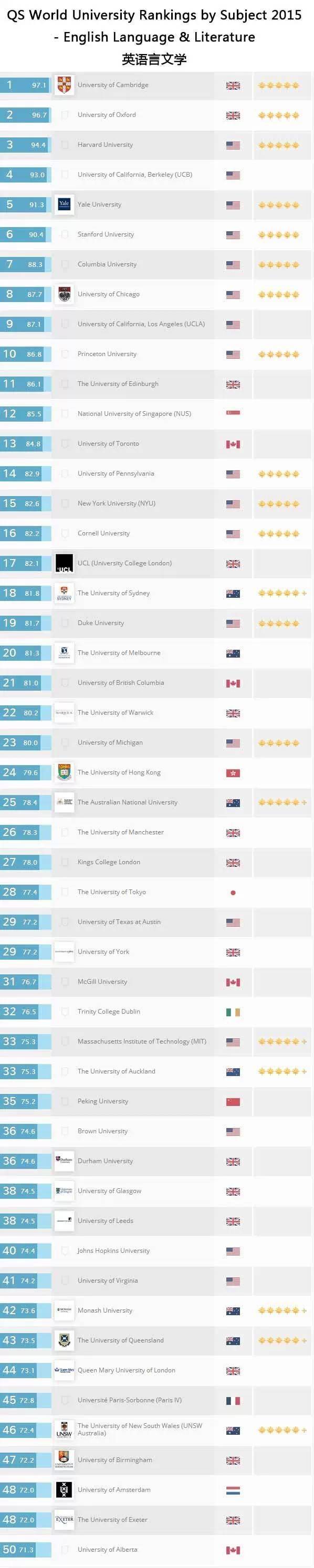Select the rank 1 score bar 97.1
The width and height of the screenshot is (314, 1568).
click(x=25, y=85)
